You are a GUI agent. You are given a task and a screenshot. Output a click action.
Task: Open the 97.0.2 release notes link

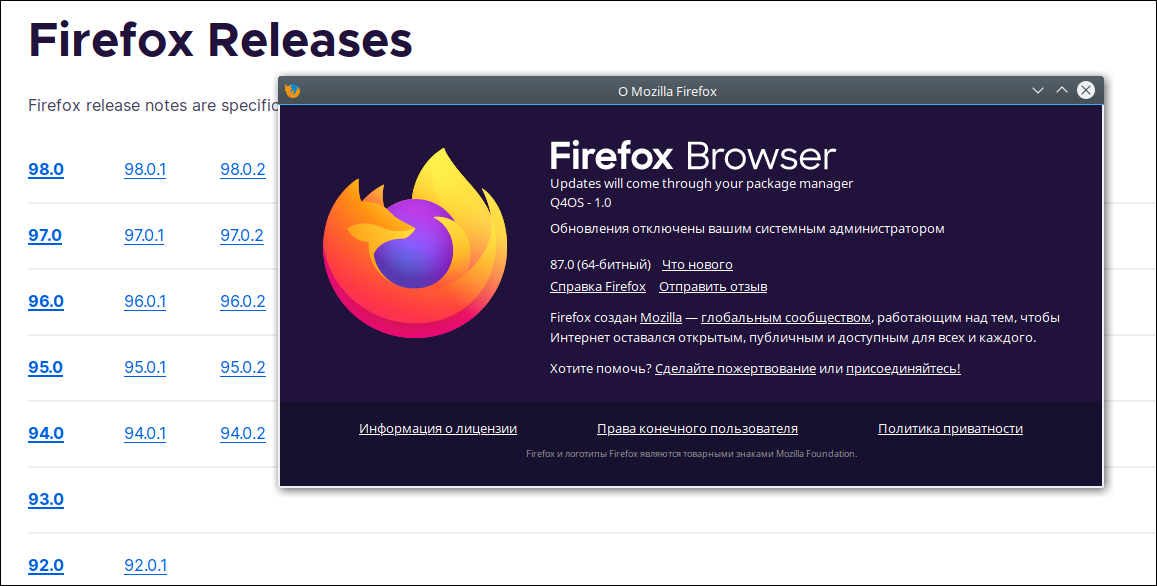pyautogui.click(x=242, y=235)
